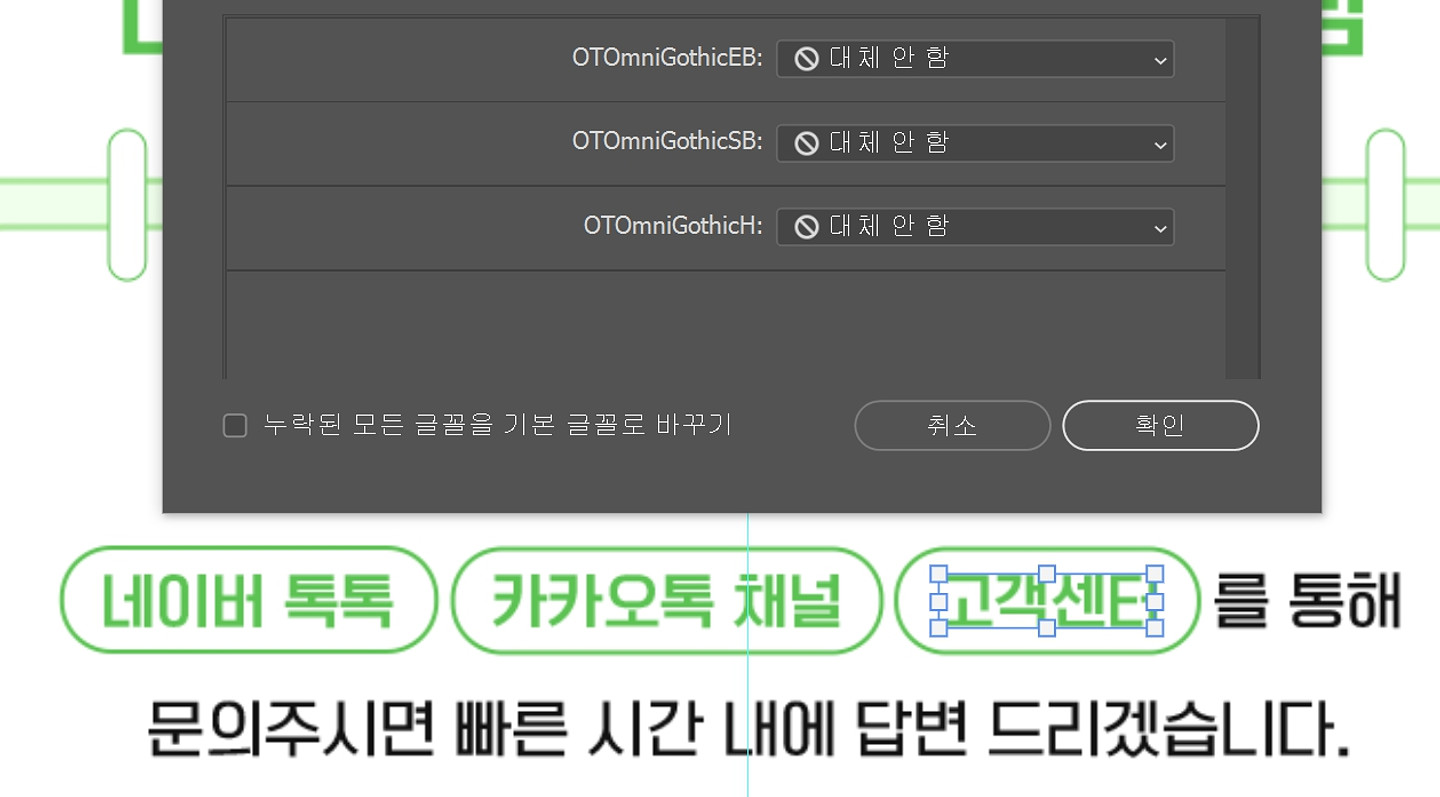Image resolution: width=1440 pixels, height=797 pixels.
Task: Expand the OTOmniGothicSB dropdown chevron
Action: click(x=1160, y=145)
